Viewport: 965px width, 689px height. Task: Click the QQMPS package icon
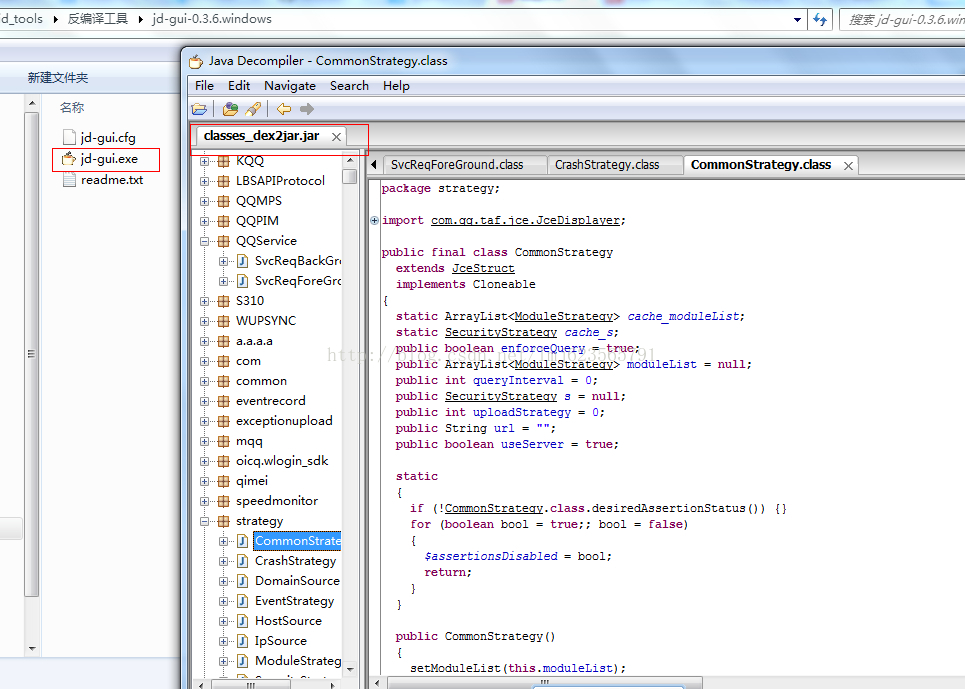point(223,201)
